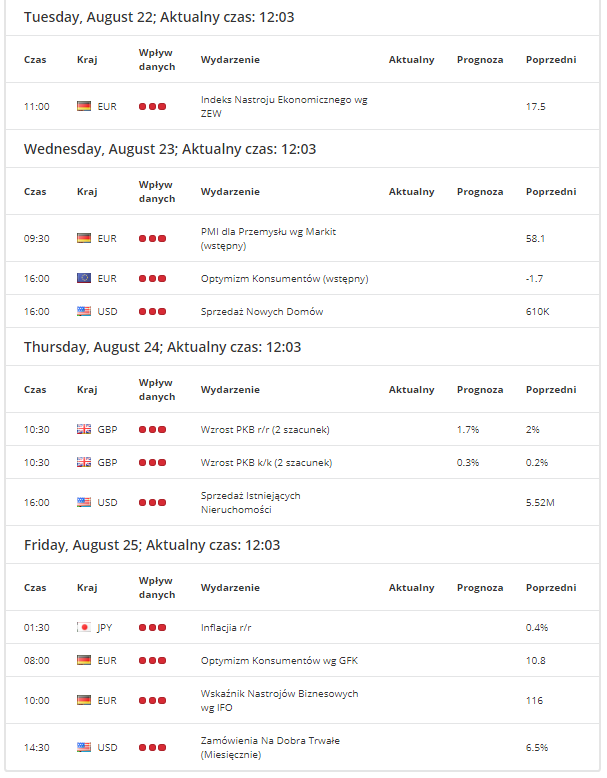Click impact dots for Zamówienia Na Dobra Trwałe

pyautogui.click(x=152, y=747)
